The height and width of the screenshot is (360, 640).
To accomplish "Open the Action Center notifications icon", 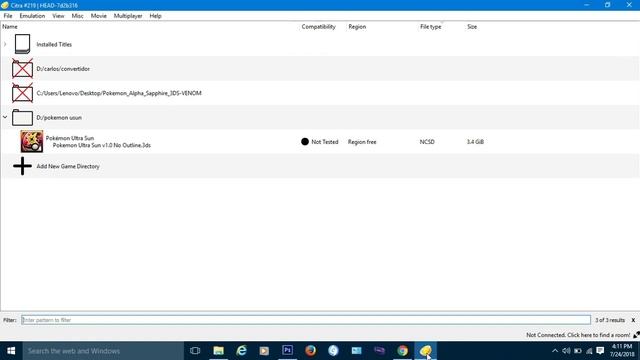I will (600, 351).
